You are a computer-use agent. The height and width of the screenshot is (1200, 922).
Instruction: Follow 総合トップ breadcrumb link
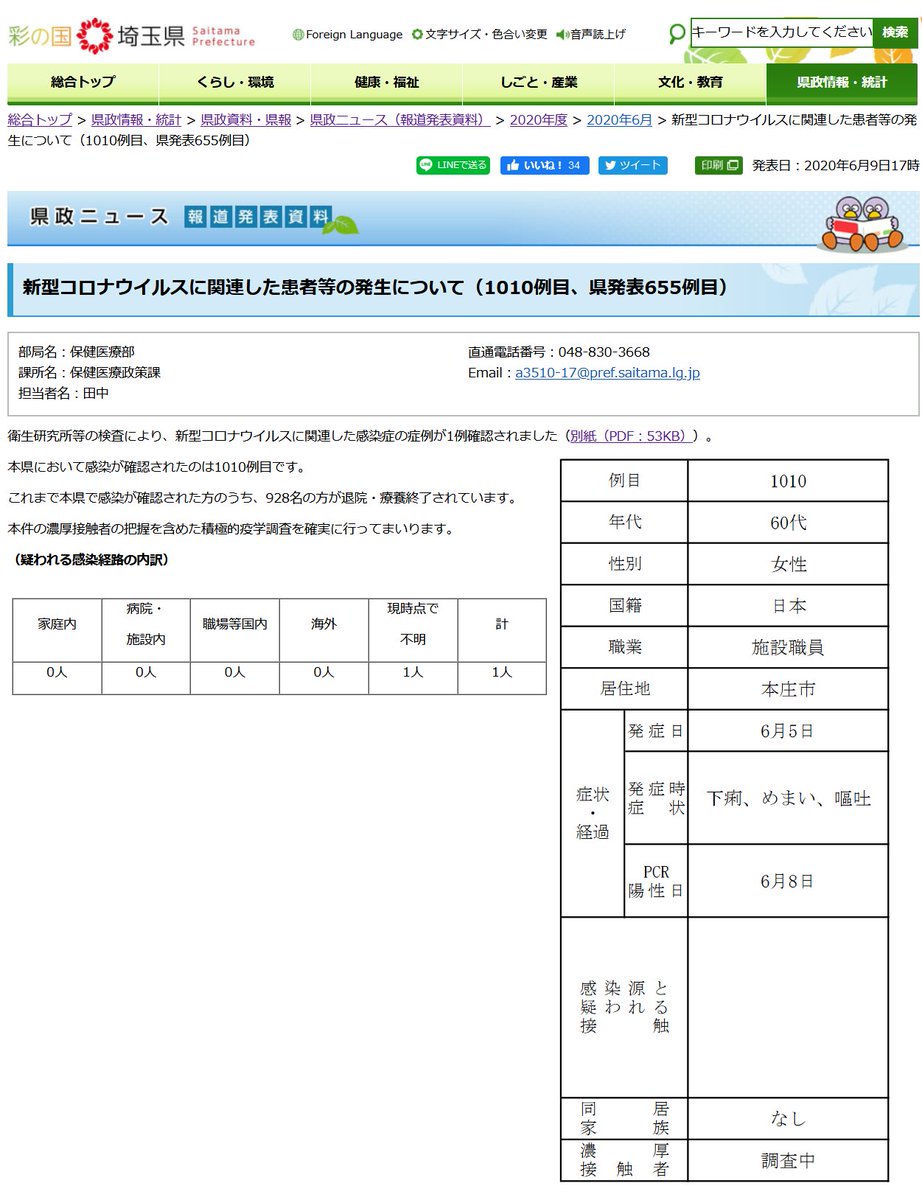(40, 120)
